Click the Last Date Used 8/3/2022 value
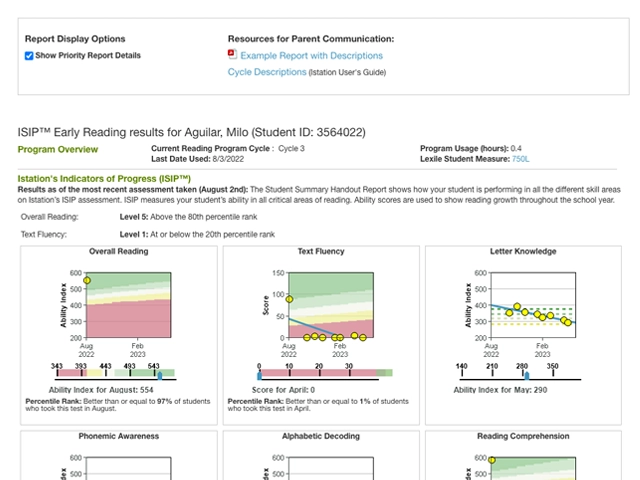Screen dimensions: 640x480 pyautogui.click(x=228, y=159)
